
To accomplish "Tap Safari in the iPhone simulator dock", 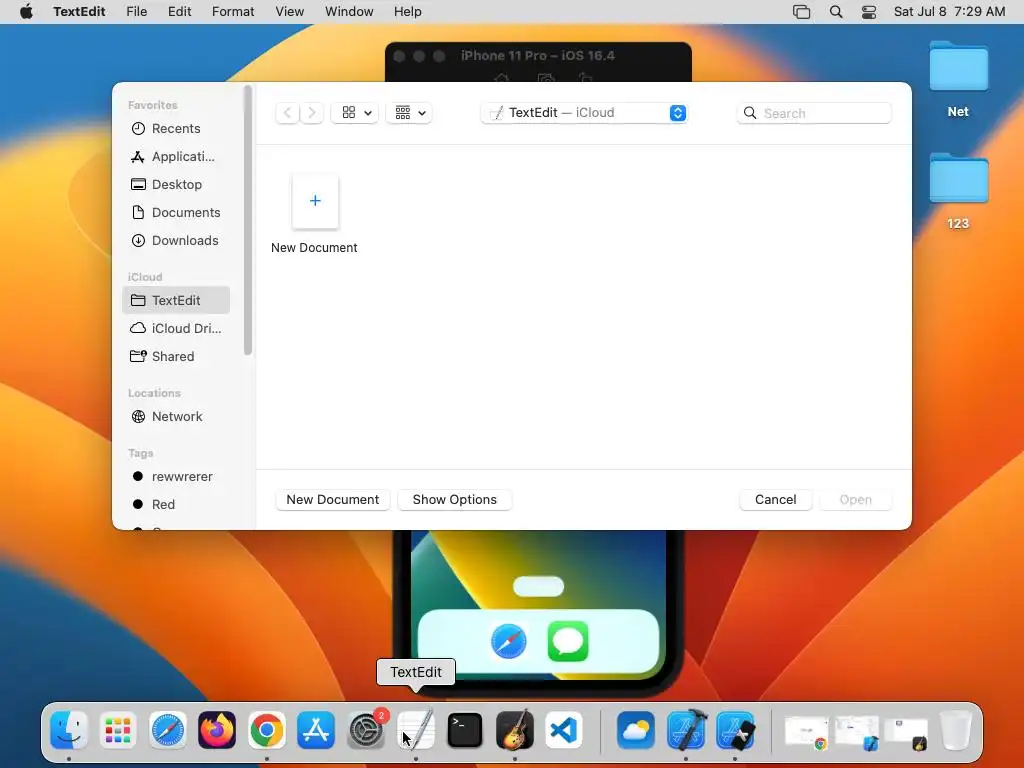I will [509, 641].
